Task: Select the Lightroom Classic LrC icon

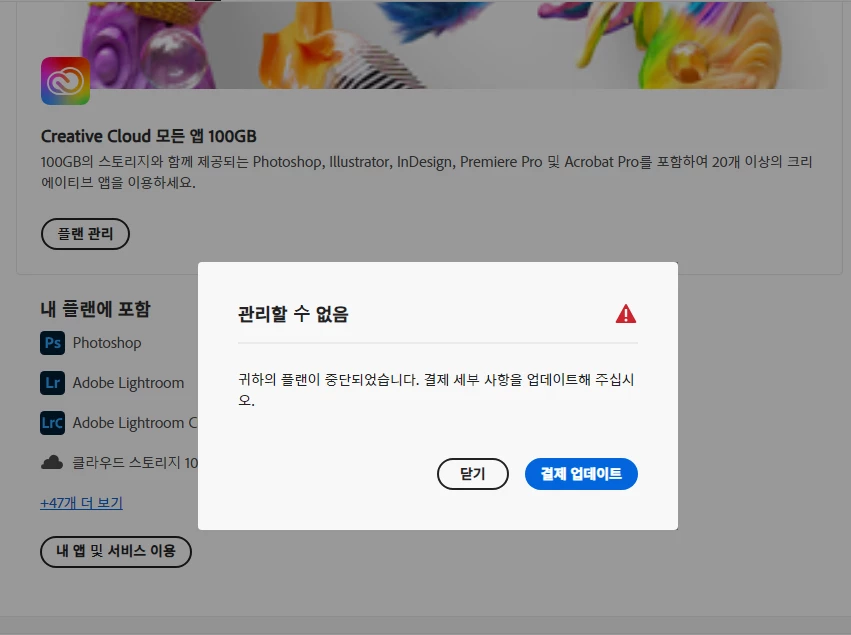Action: click(x=52, y=423)
